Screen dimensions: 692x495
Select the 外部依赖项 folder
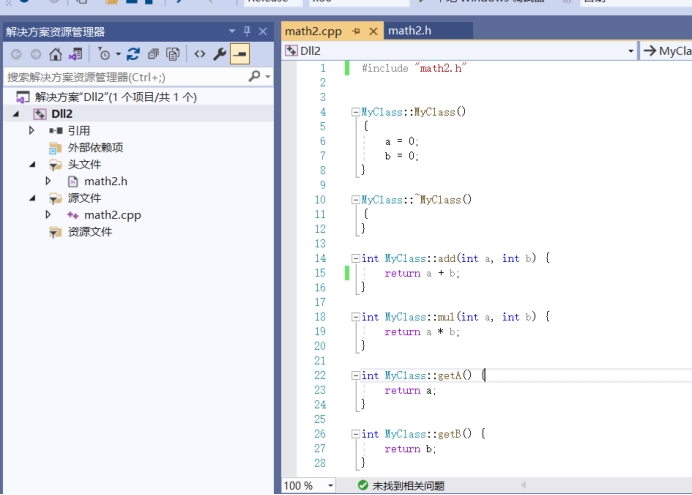click(x=95, y=147)
